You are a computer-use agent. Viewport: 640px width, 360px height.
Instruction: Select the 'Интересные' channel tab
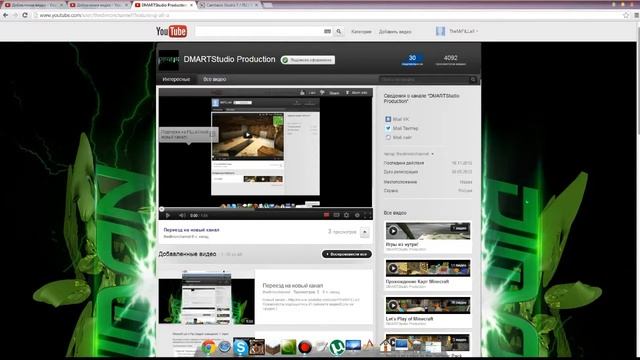[x=176, y=80]
